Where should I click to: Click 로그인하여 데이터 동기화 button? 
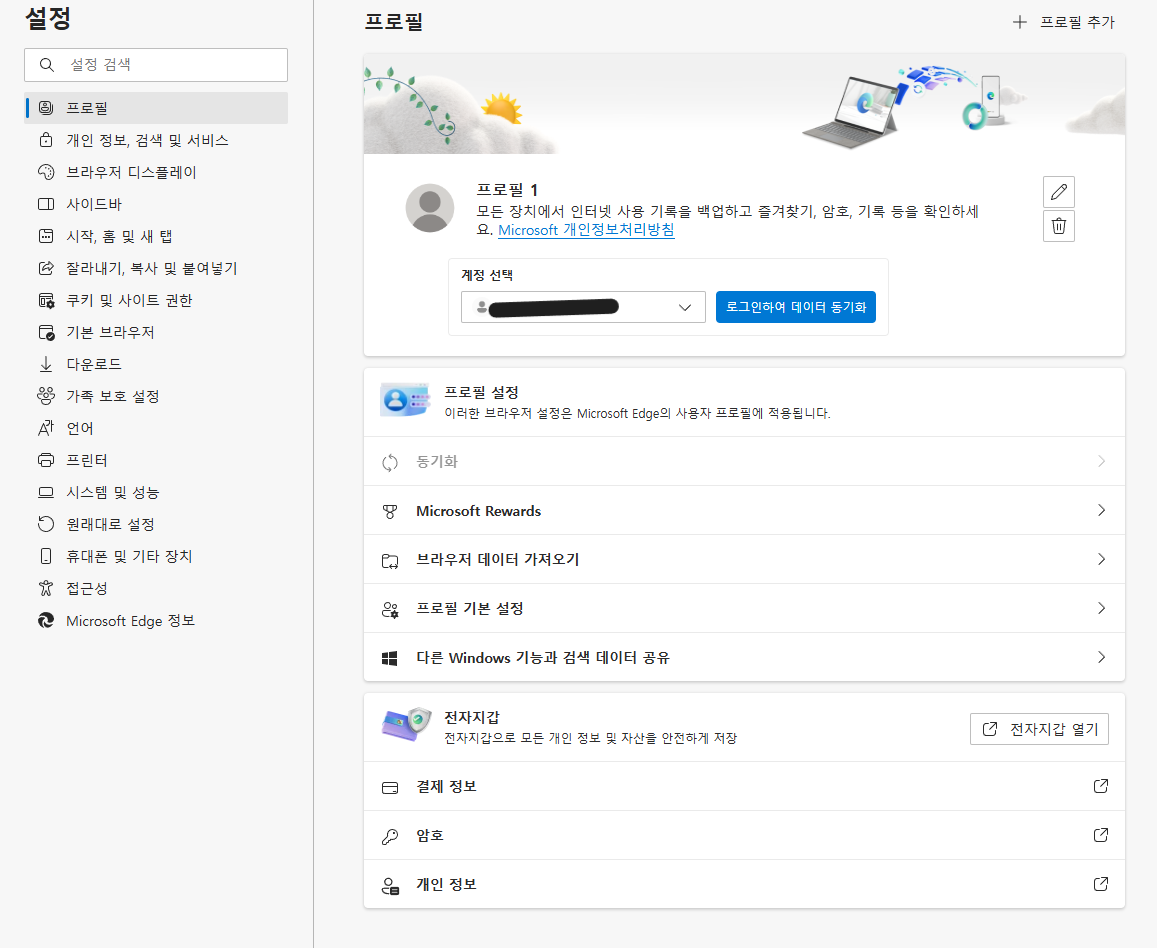pyautogui.click(x=795, y=307)
